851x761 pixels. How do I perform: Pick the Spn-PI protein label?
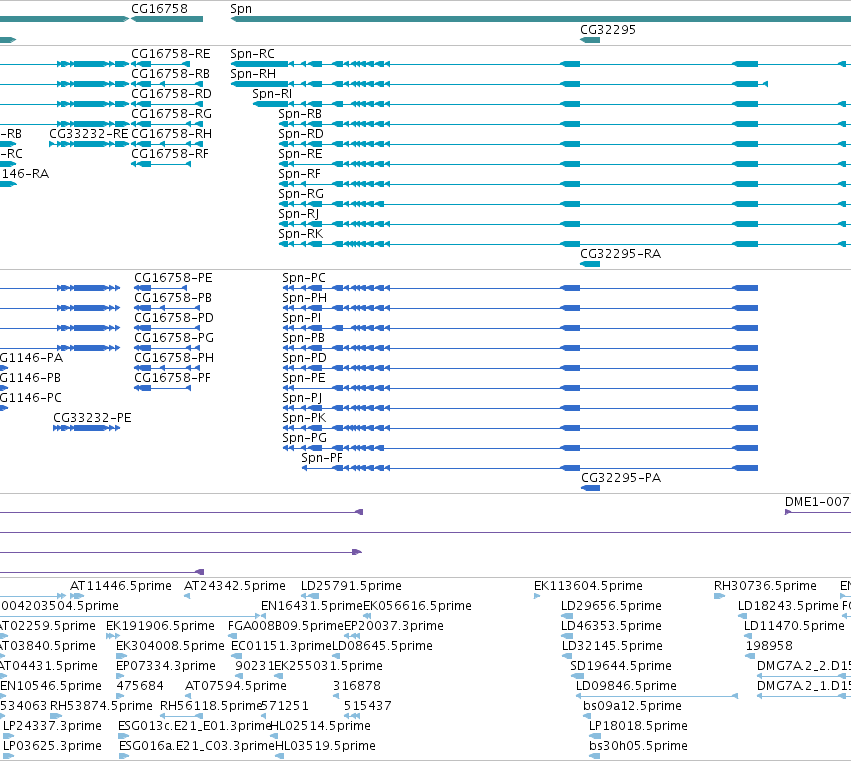(x=302, y=318)
